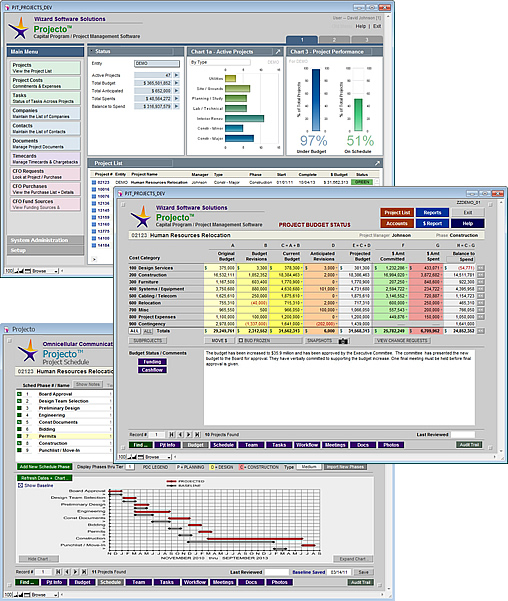Expand Chart 1a Active Projects with arrow icon
The height and width of the screenshot is (601, 508).
[x=278, y=51]
